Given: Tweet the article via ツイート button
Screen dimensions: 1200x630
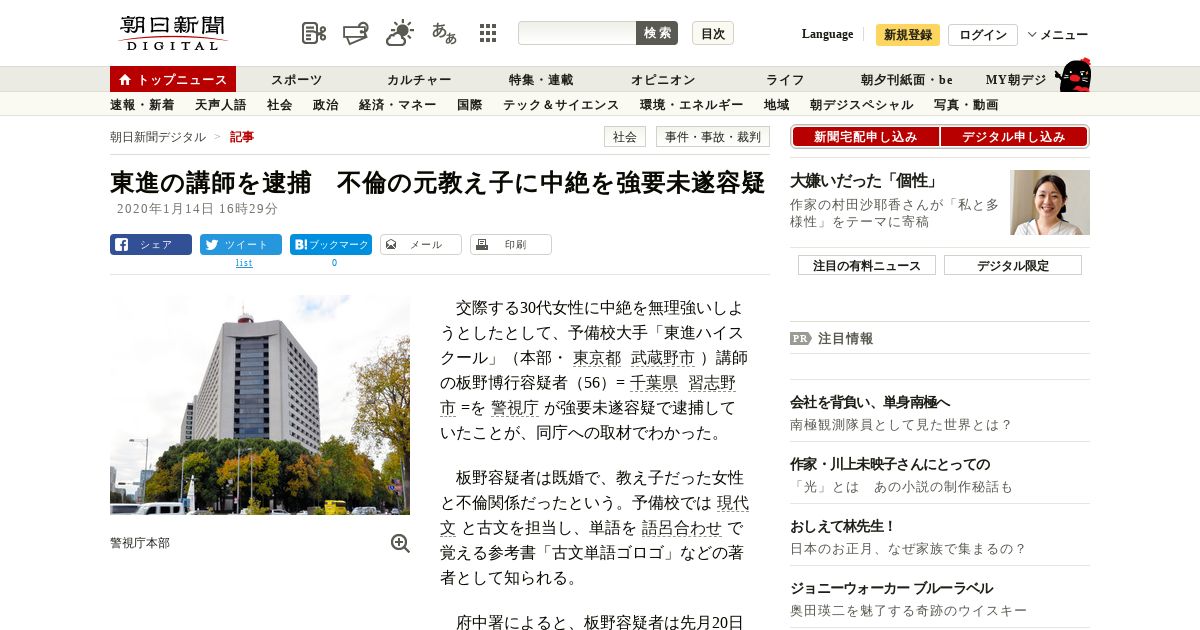Looking at the screenshot, I should [241, 244].
